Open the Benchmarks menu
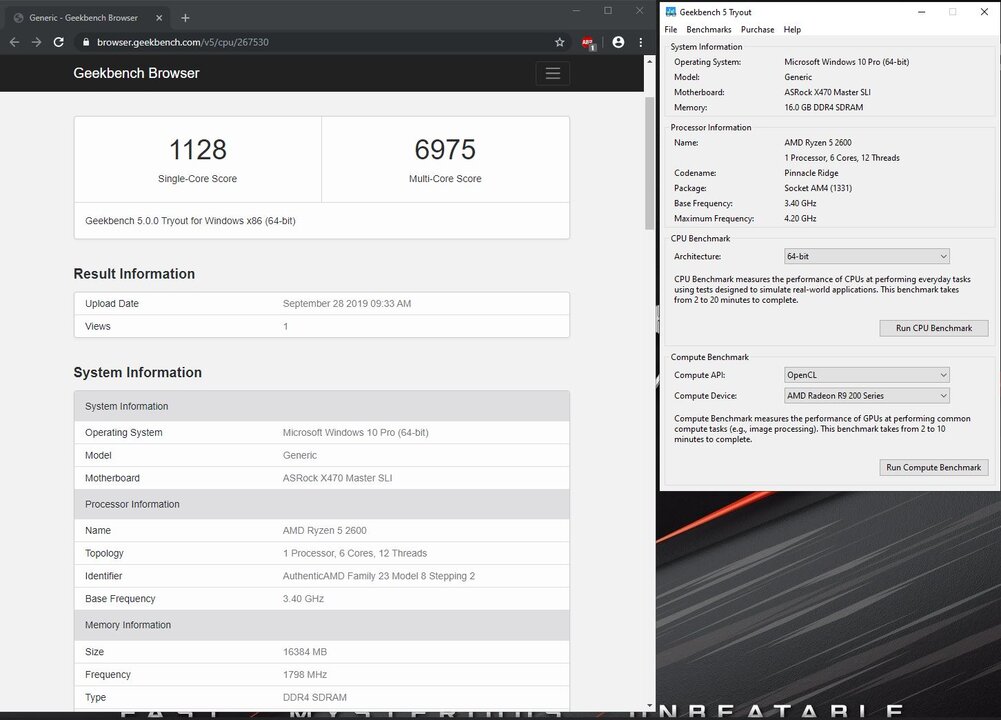 pyautogui.click(x=709, y=29)
